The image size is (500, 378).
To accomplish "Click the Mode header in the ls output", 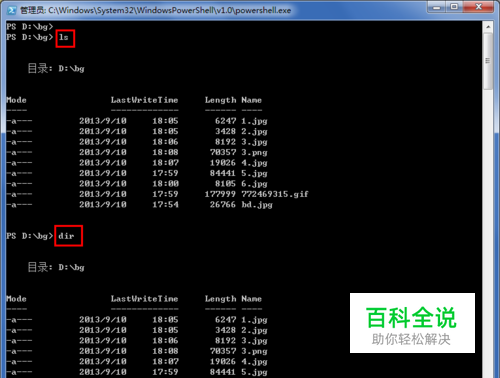I will pos(16,100).
